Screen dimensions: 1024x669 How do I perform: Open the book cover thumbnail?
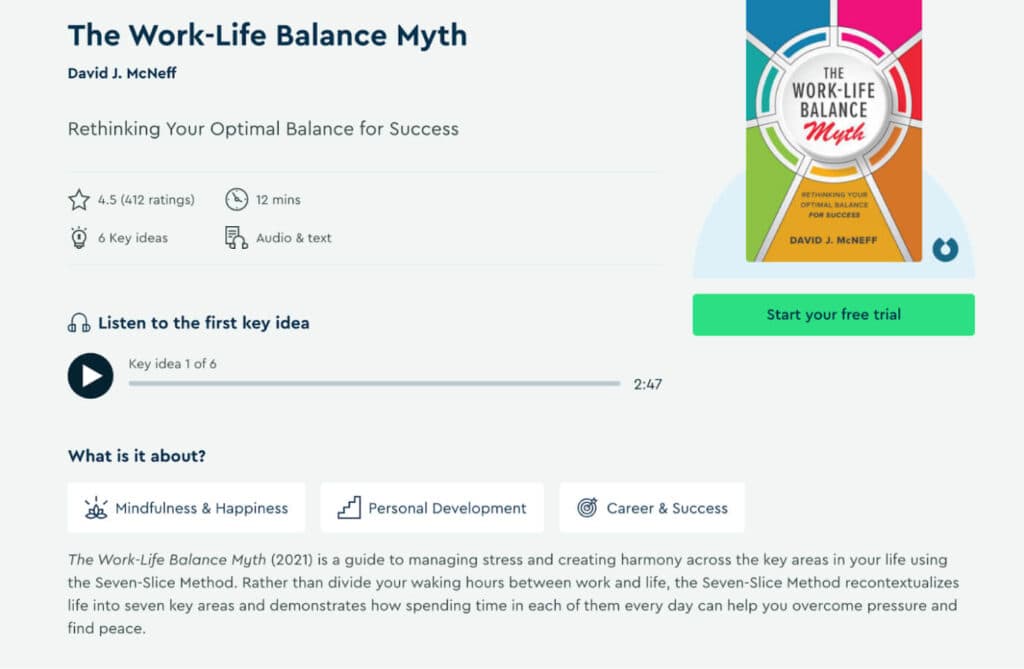click(x=833, y=130)
